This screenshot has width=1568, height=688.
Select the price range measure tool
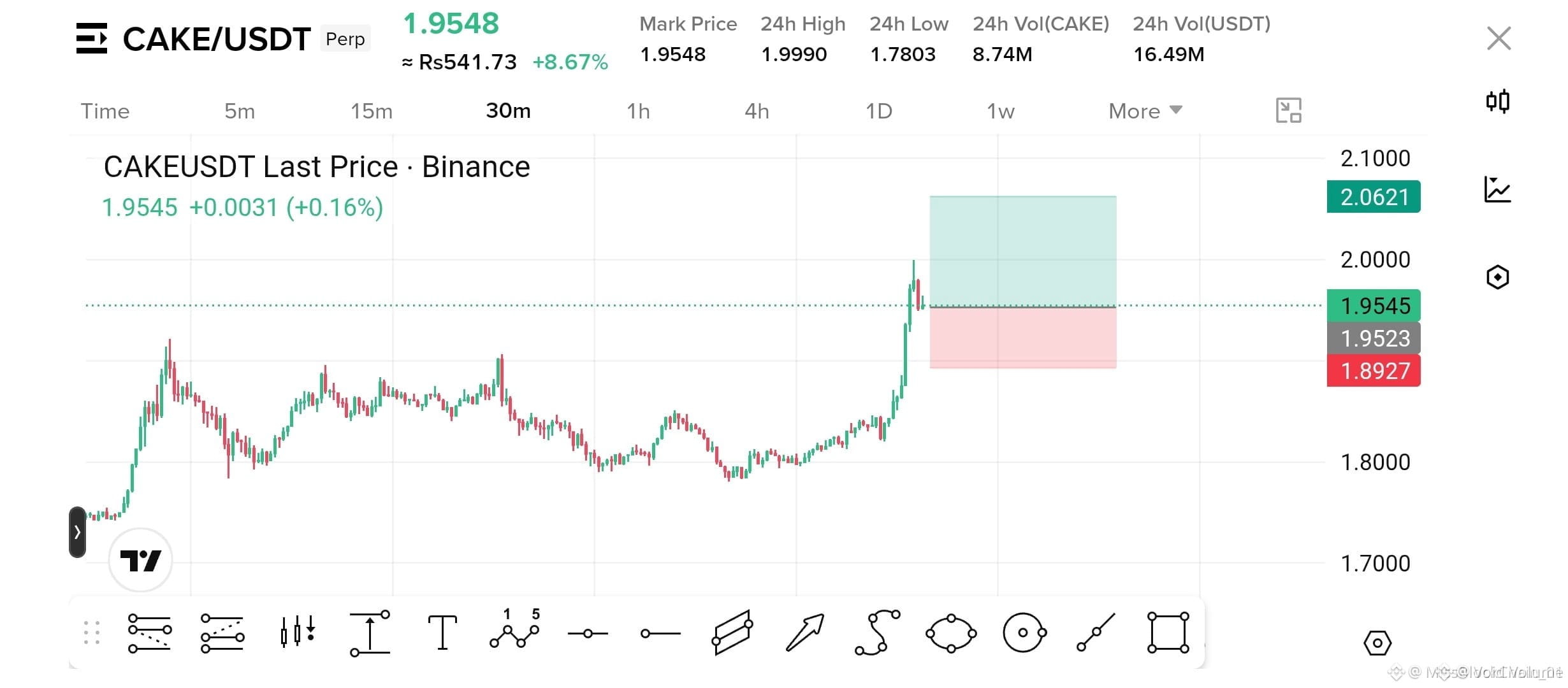coord(370,633)
